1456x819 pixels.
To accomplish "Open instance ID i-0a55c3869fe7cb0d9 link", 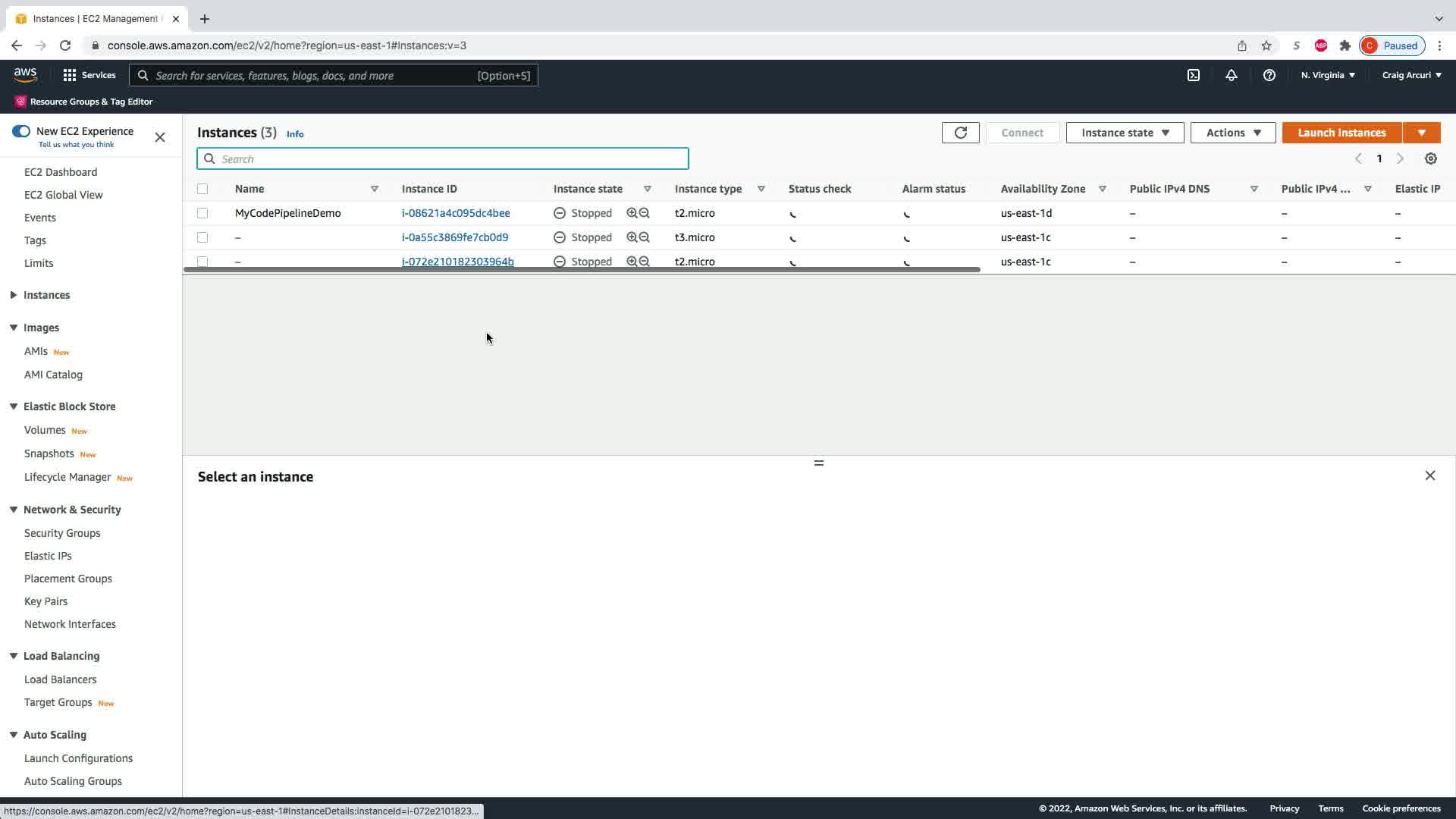I will pos(455,237).
